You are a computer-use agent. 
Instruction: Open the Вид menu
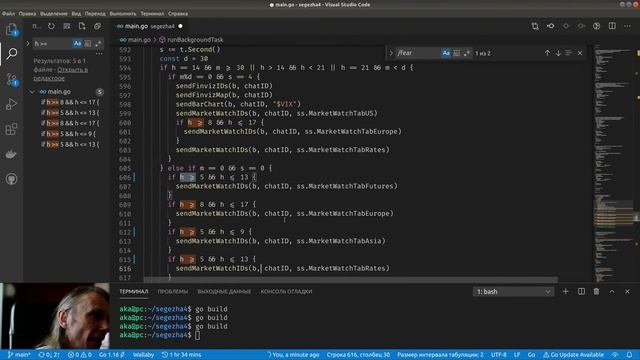pos(76,13)
